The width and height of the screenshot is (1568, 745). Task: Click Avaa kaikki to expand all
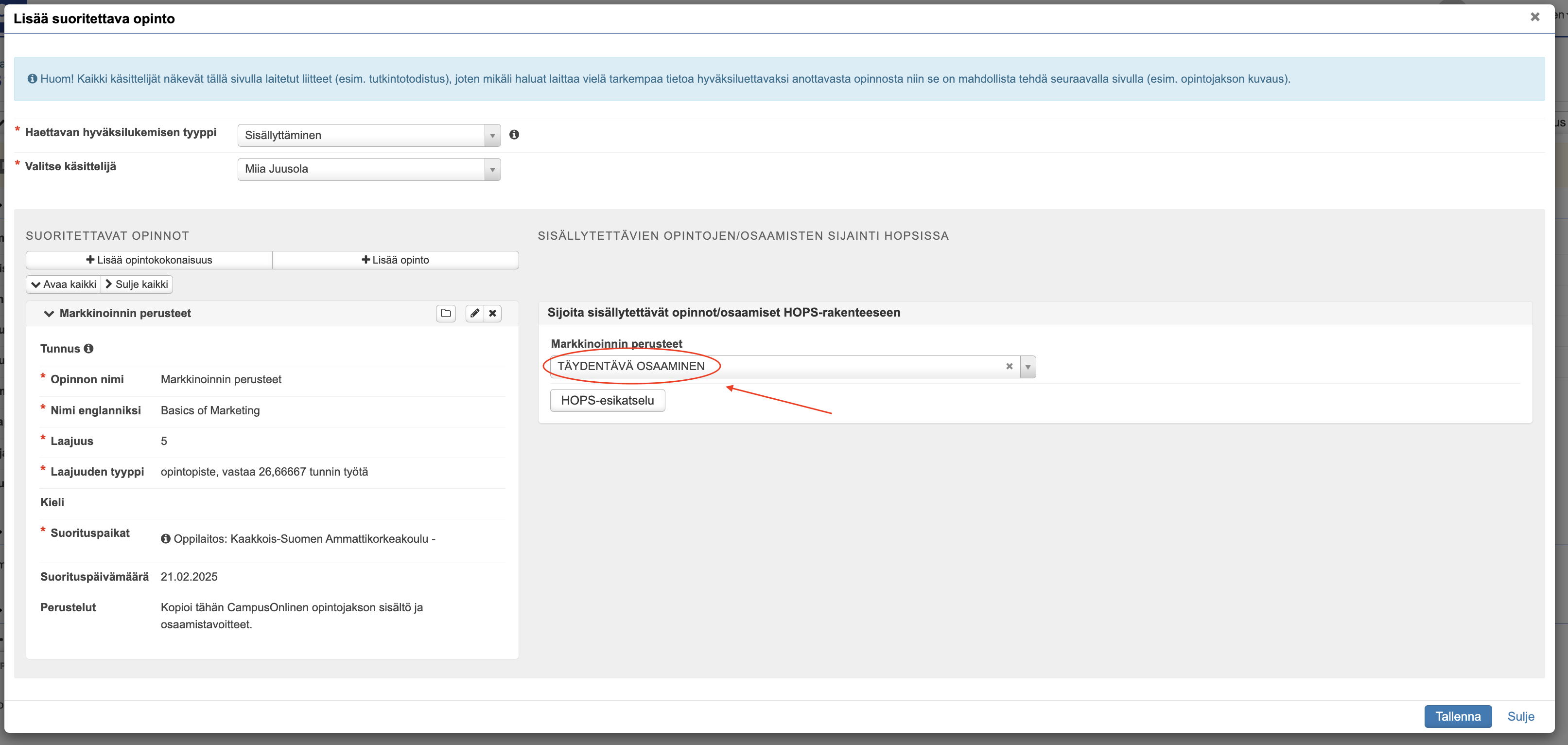click(64, 284)
